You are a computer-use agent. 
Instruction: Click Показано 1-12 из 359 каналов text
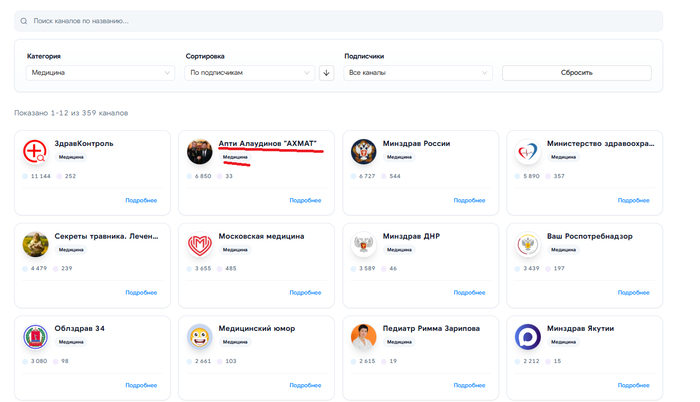(71, 113)
